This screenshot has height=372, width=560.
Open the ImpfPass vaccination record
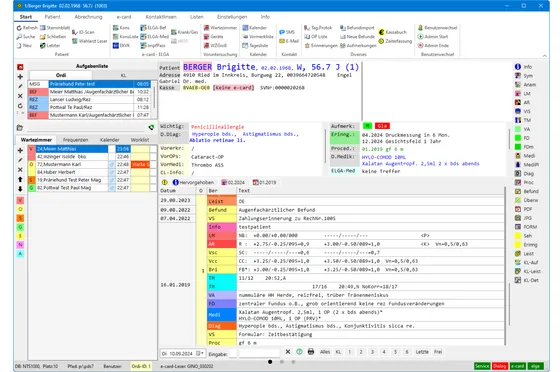coord(153,45)
